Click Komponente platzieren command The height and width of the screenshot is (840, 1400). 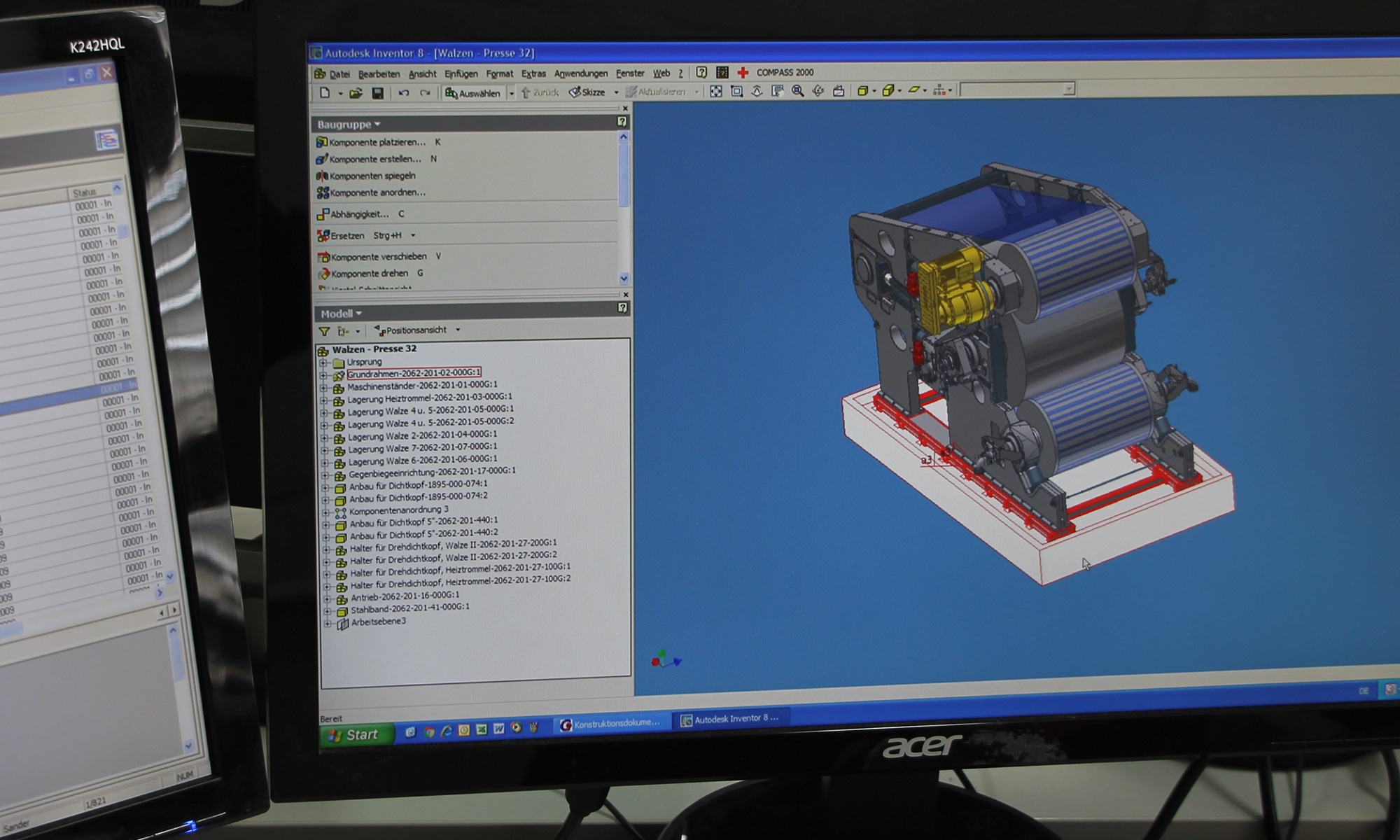click(371, 142)
